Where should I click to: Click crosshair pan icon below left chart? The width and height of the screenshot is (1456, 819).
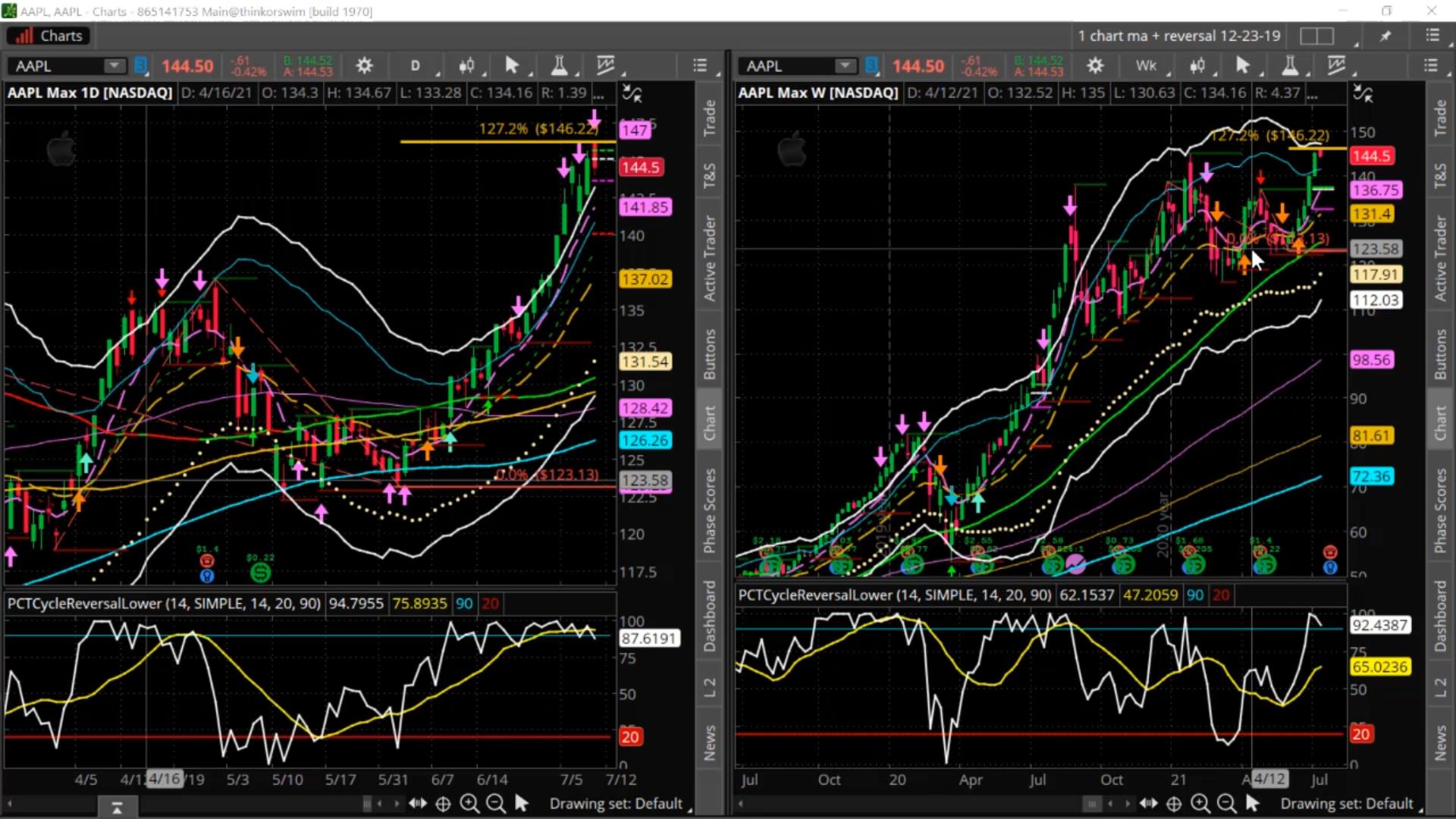tap(444, 803)
